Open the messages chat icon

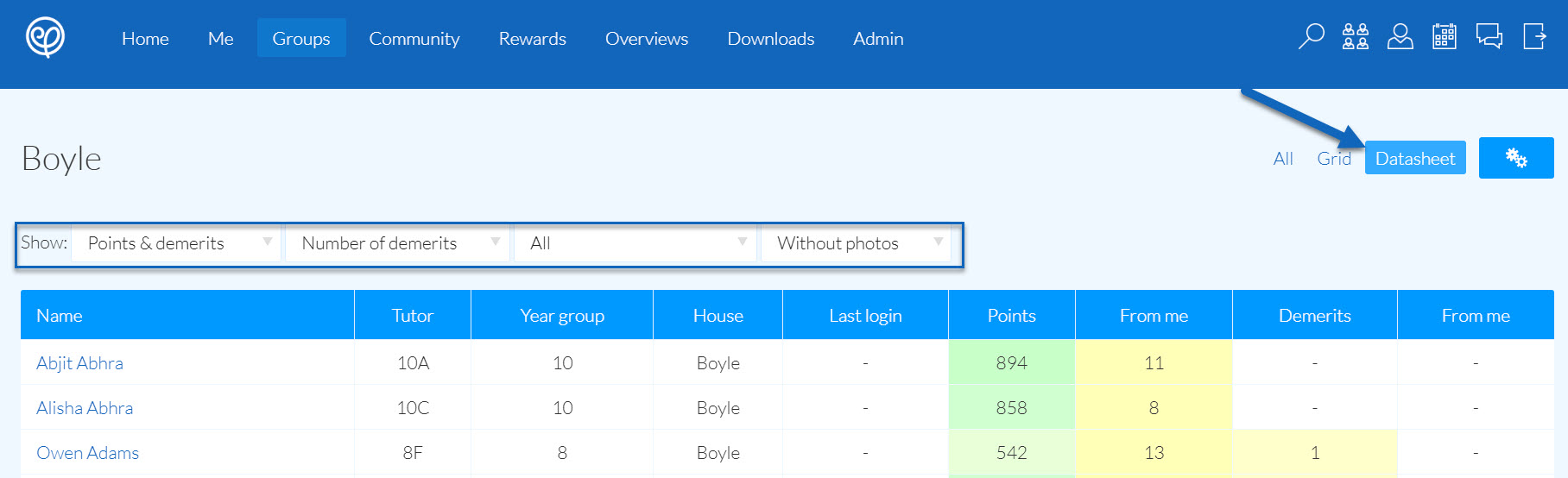[x=1489, y=36]
